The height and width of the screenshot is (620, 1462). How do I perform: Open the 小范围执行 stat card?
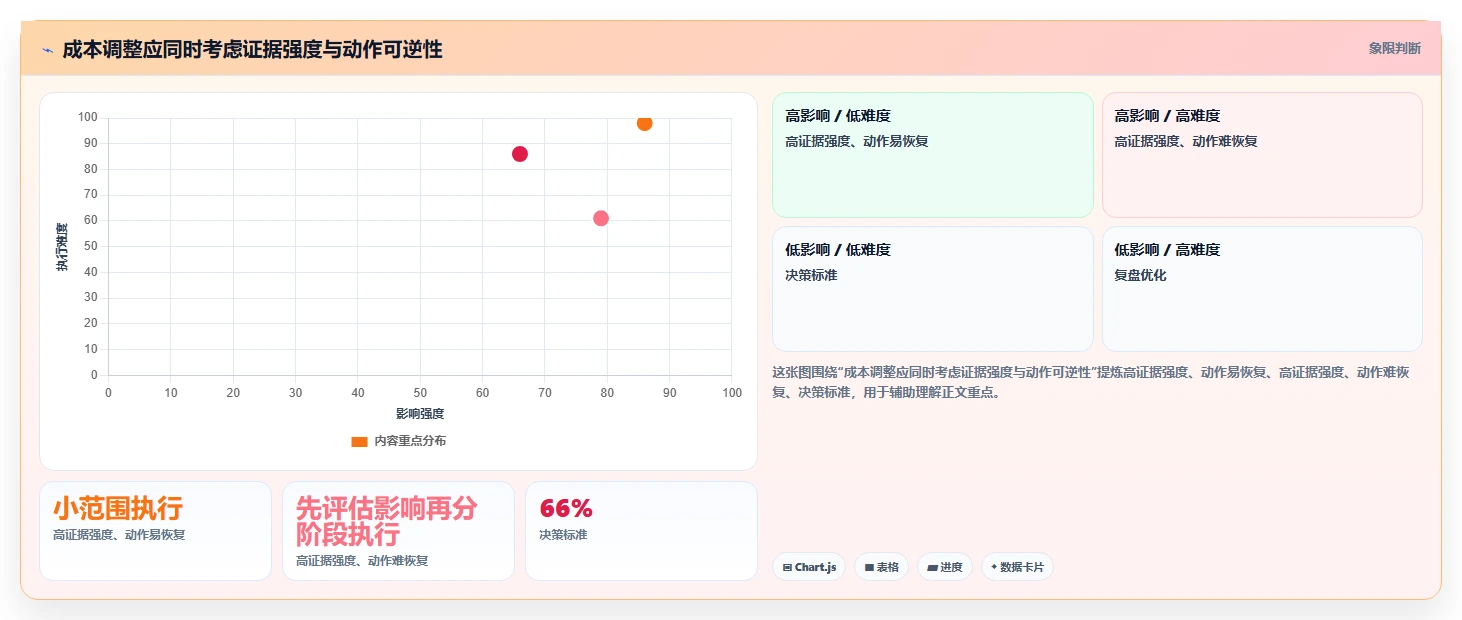pos(155,531)
